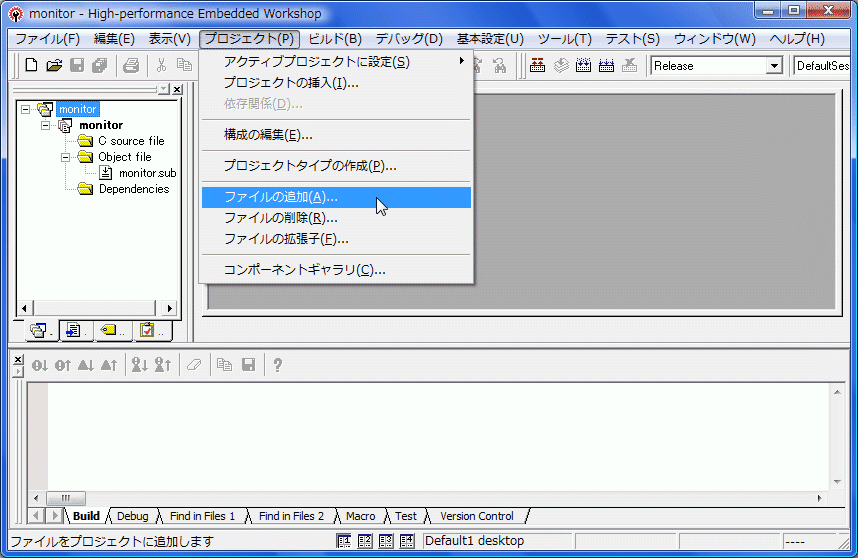Switch to the Version Control tab

point(477,516)
